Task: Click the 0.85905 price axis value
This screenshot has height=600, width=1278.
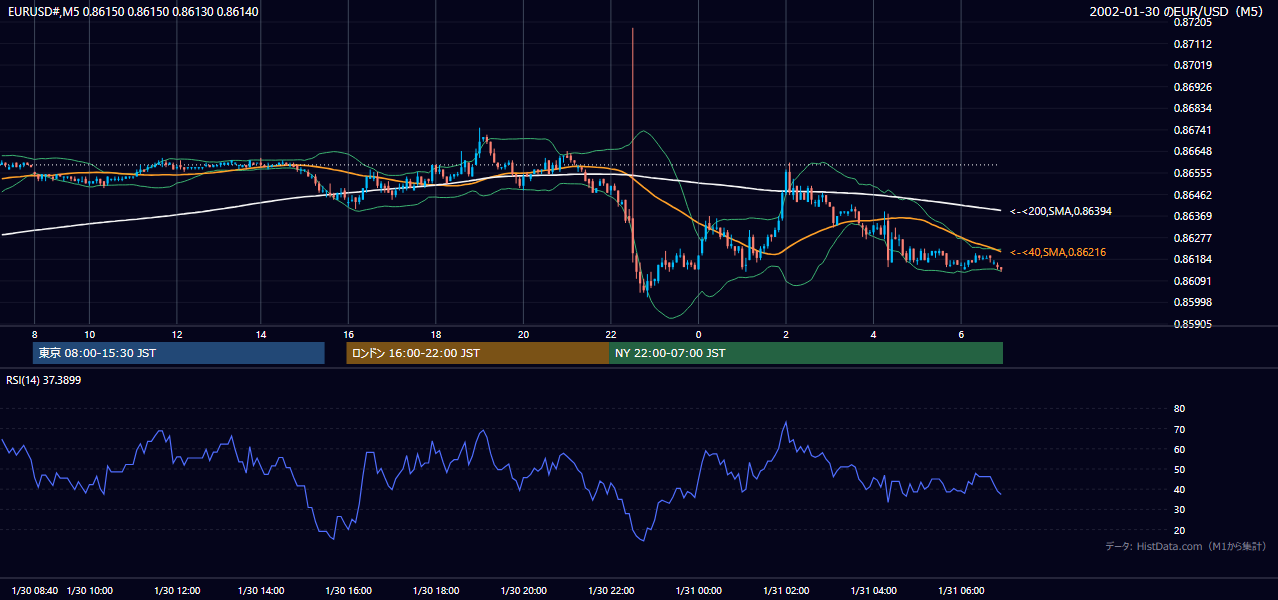Action: point(1192,324)
